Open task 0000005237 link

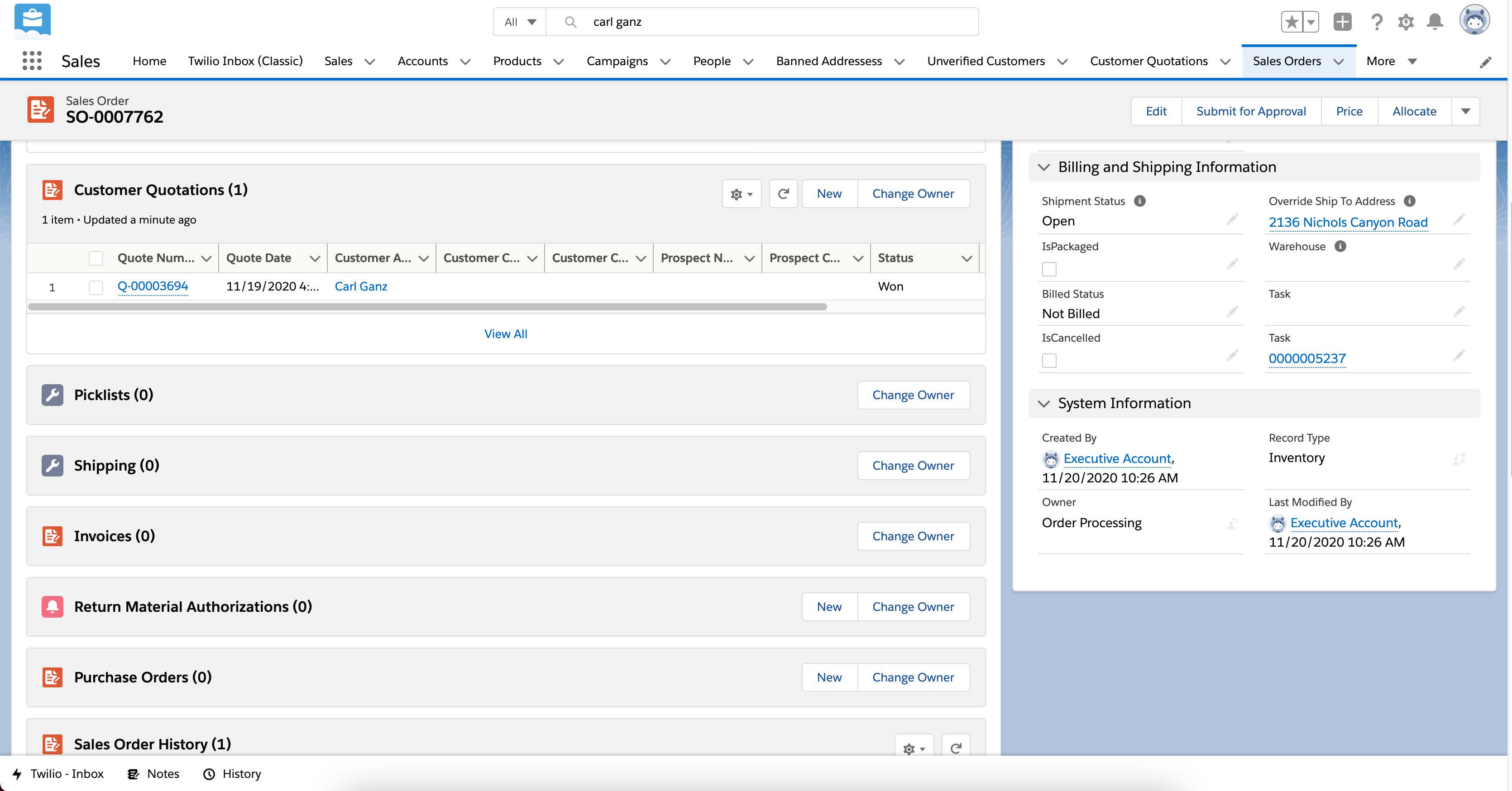tap(1307, 358)
